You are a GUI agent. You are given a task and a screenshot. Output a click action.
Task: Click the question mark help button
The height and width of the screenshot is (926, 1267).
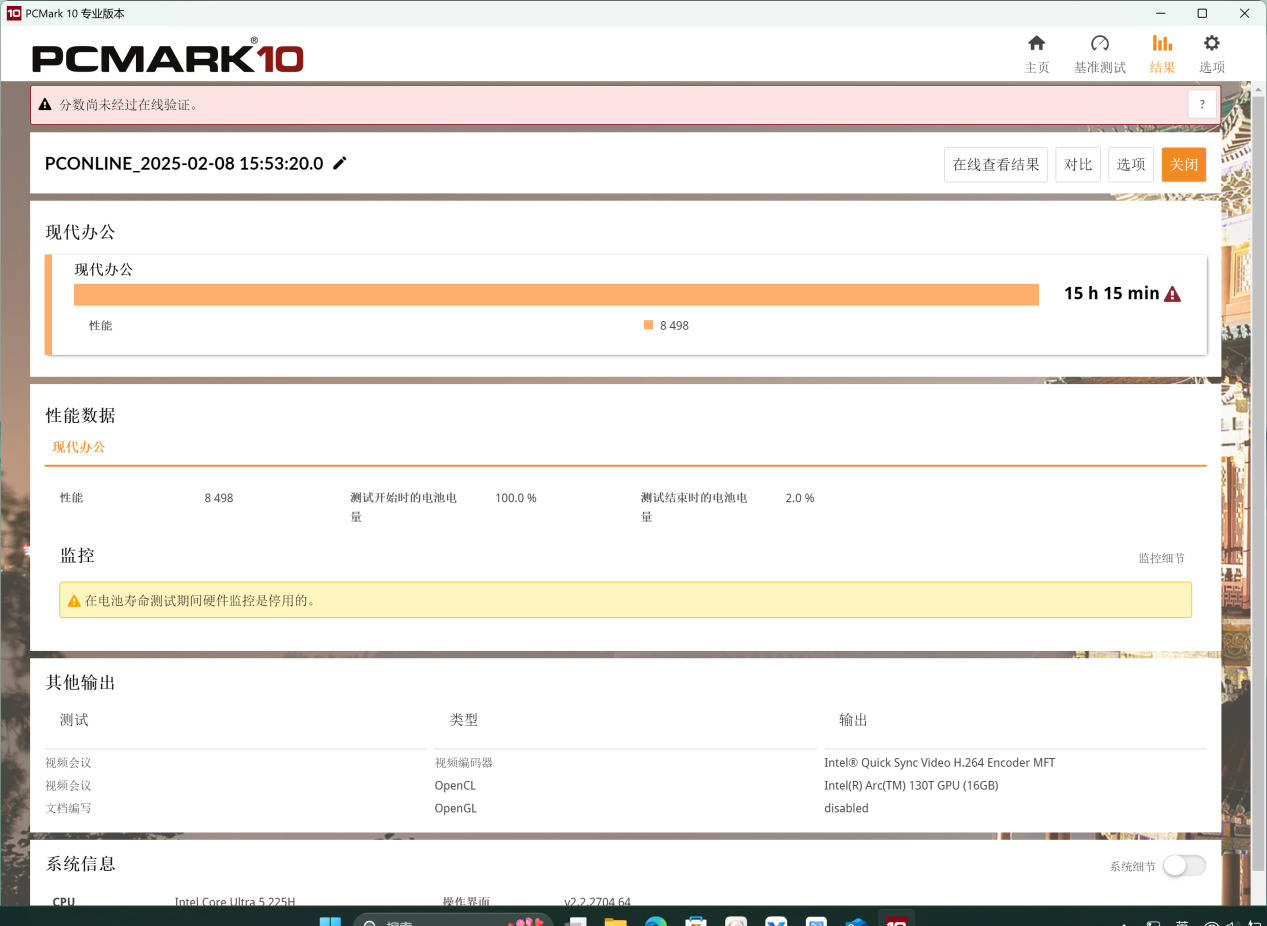click(1202, 104)
